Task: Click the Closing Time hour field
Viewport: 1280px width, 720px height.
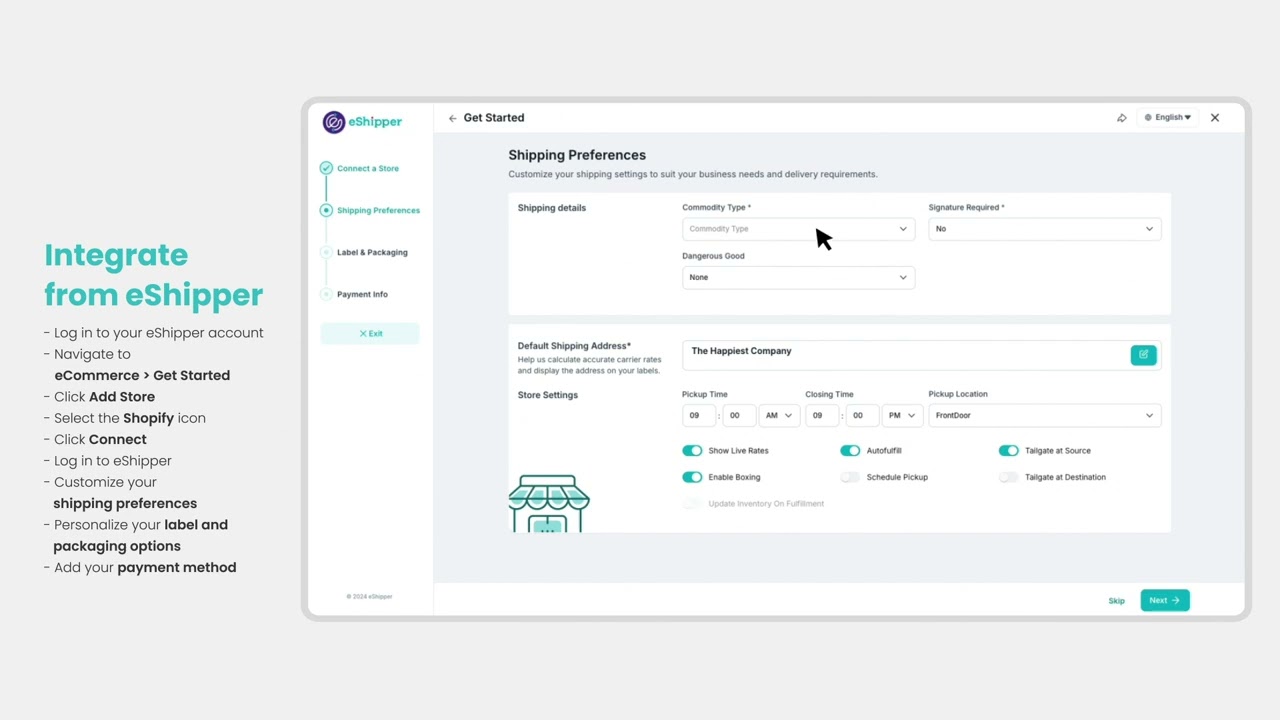Action: 822,415
